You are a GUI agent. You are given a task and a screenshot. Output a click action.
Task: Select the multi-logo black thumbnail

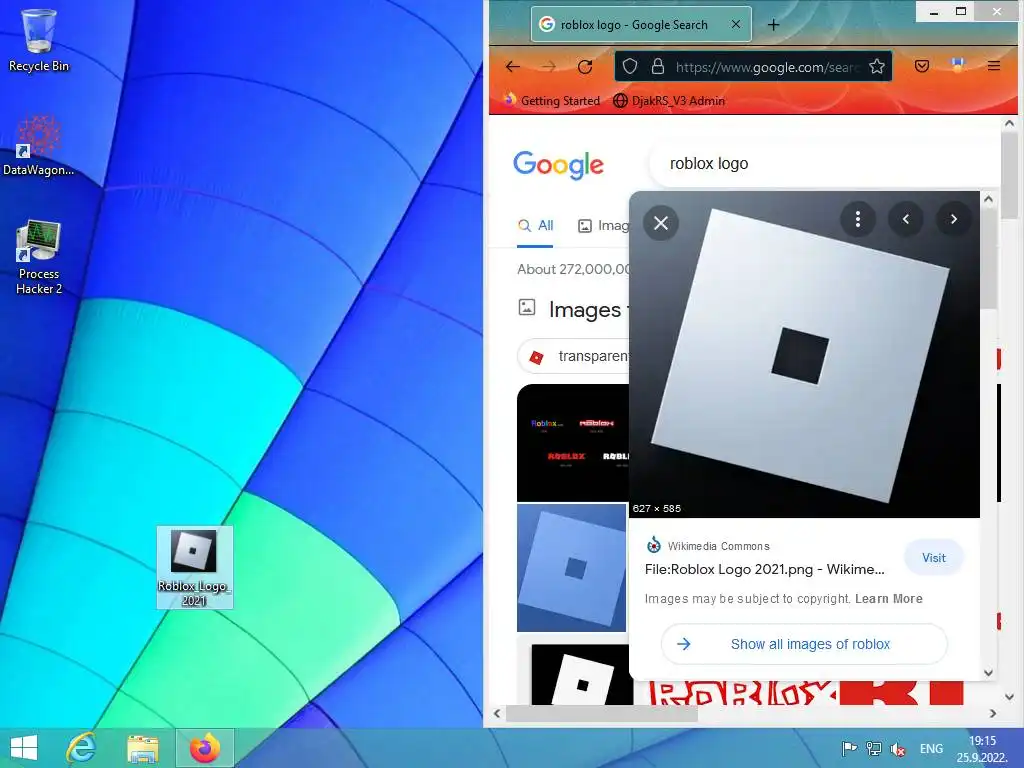coord(573,443)
